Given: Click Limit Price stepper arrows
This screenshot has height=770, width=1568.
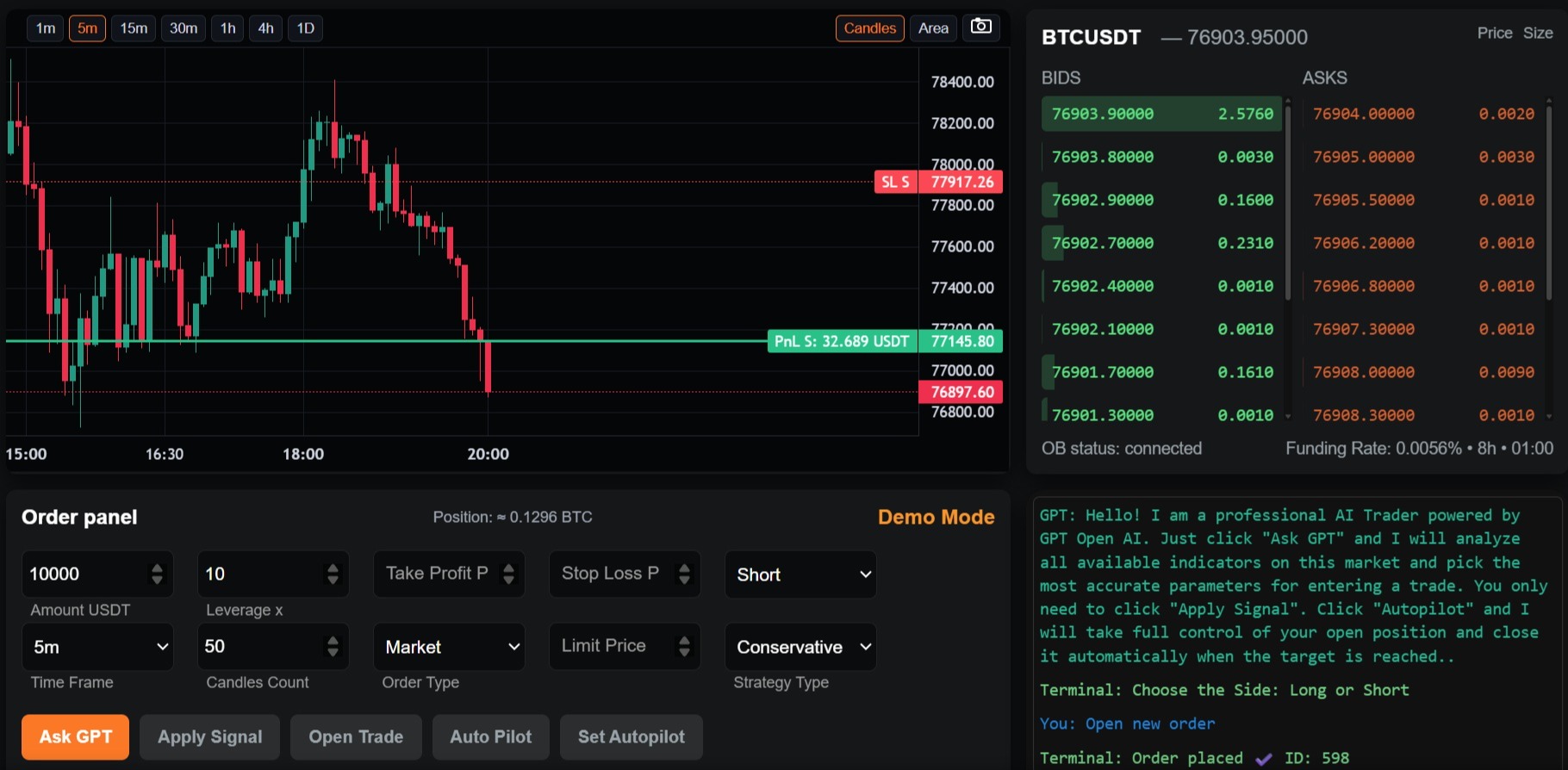Looking at the screenshot, I should (684, 647).
